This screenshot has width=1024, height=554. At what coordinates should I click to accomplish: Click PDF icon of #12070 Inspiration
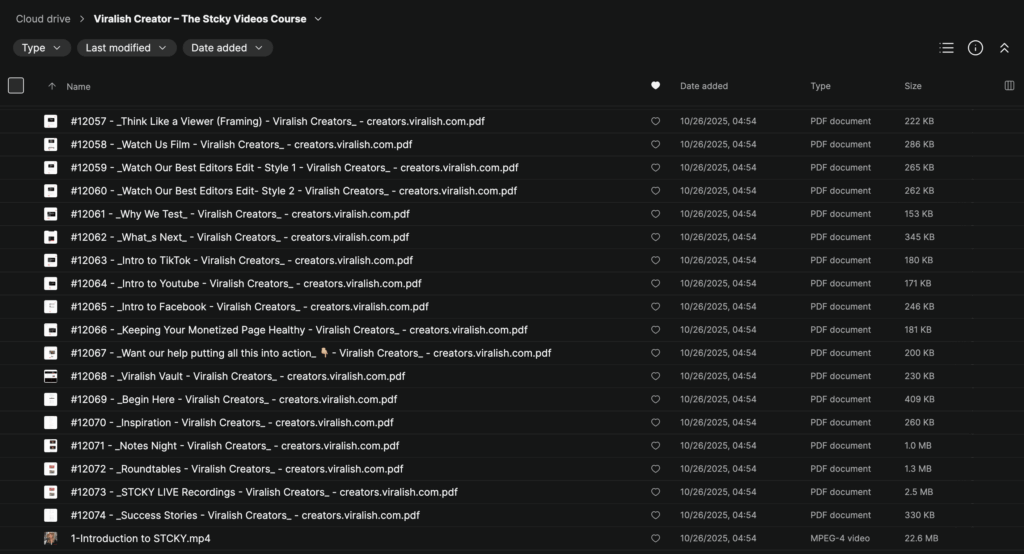[x=50, y=423]
